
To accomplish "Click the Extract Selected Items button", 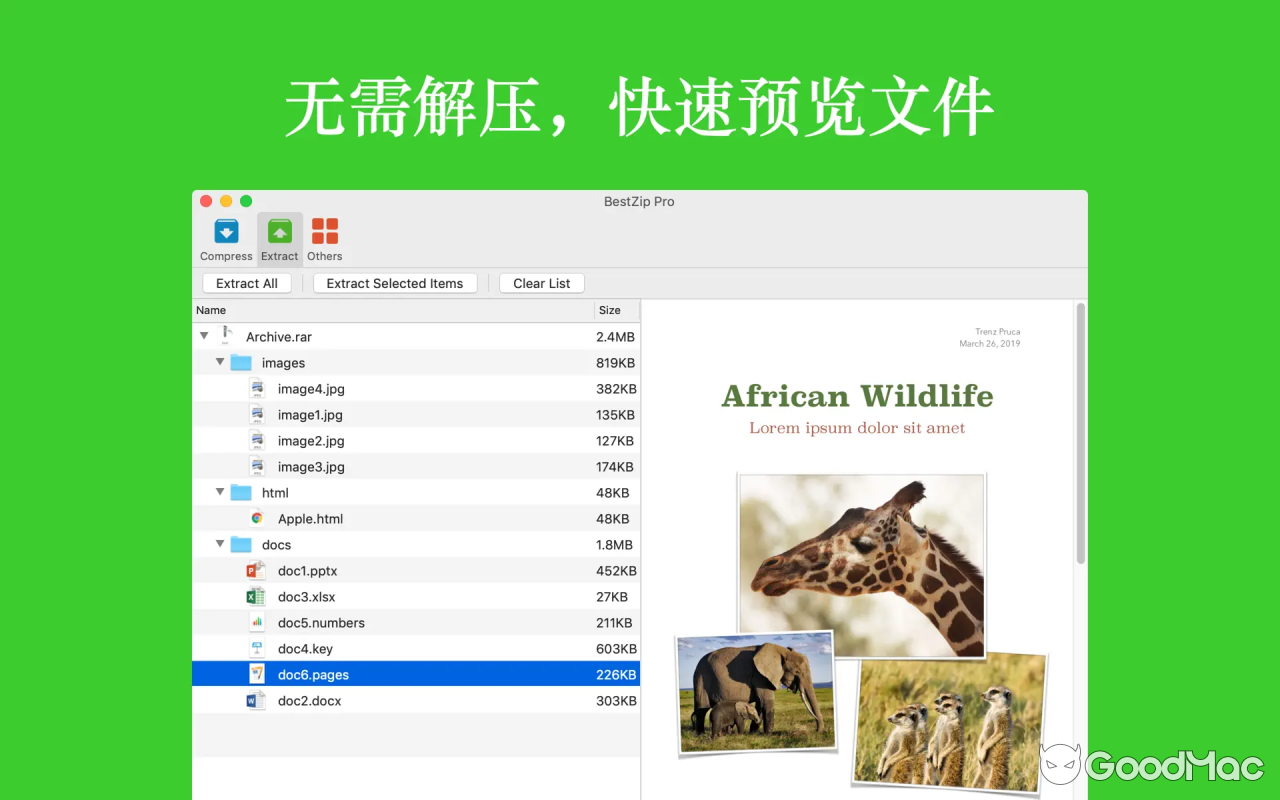I will pyautogui.click(x=394, y=283).
